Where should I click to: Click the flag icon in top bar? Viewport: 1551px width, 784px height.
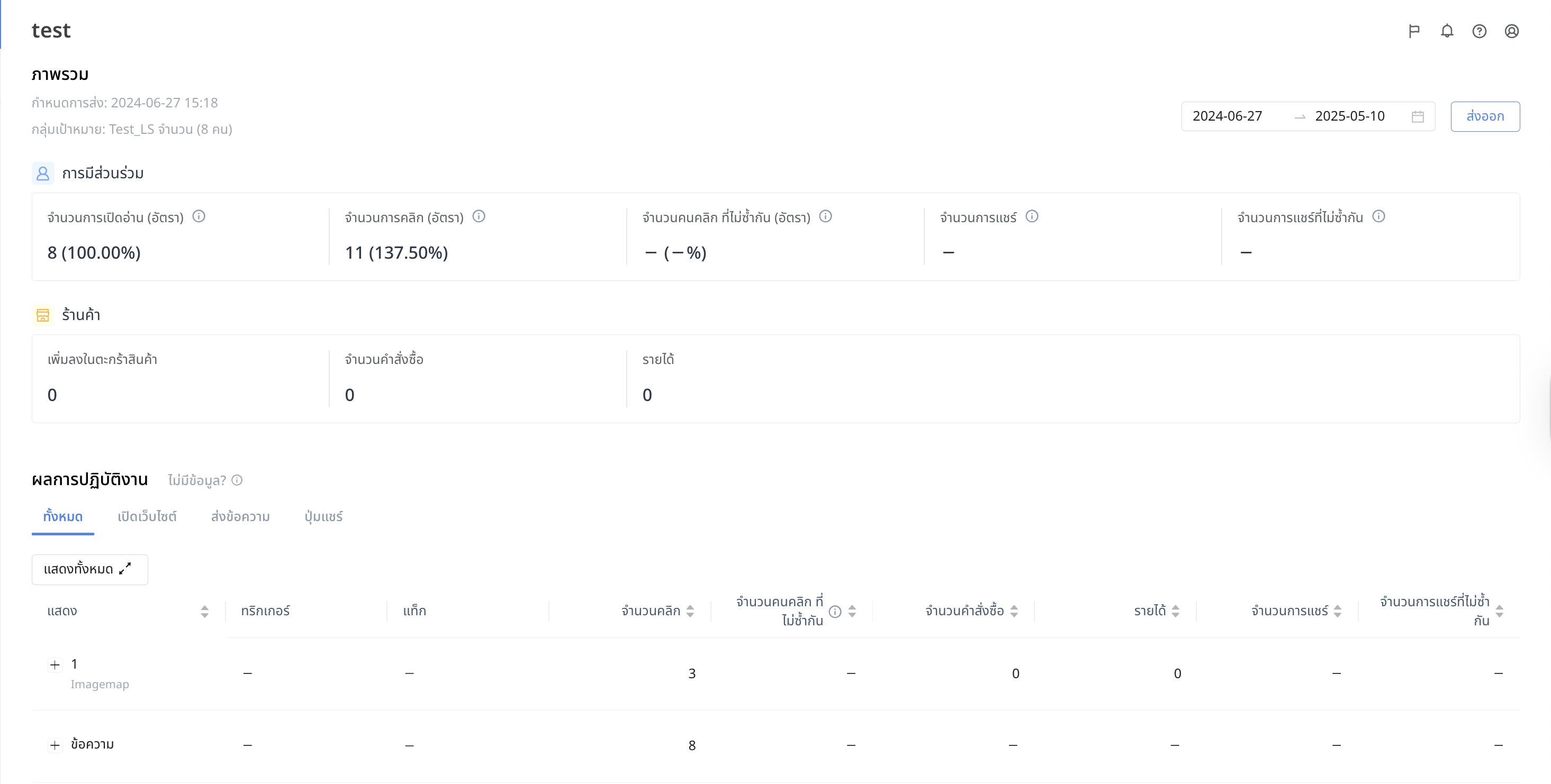tap(1414, 31)
